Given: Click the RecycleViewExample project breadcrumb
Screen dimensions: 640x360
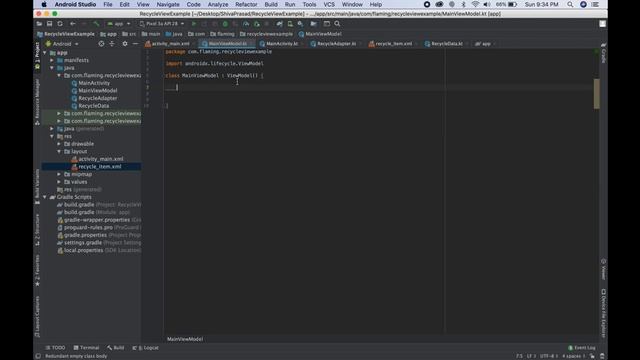Looking at the screenshot, I should (66, 34).
